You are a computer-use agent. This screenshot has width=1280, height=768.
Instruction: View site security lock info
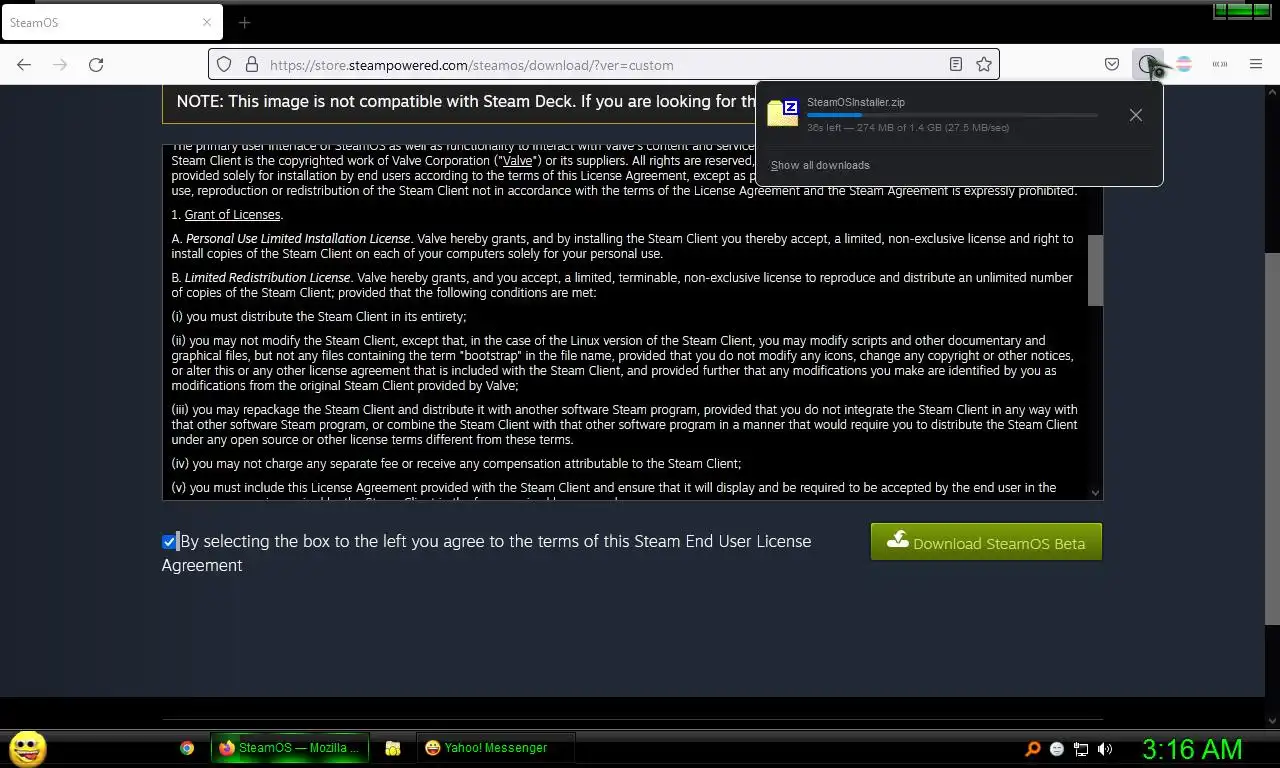pos(252,65)
